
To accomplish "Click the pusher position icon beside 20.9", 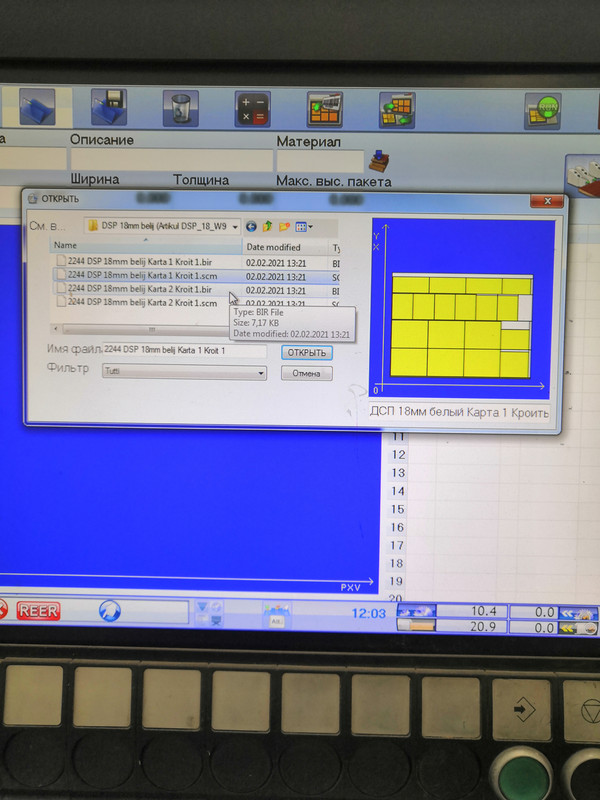I will coord(416,626).
